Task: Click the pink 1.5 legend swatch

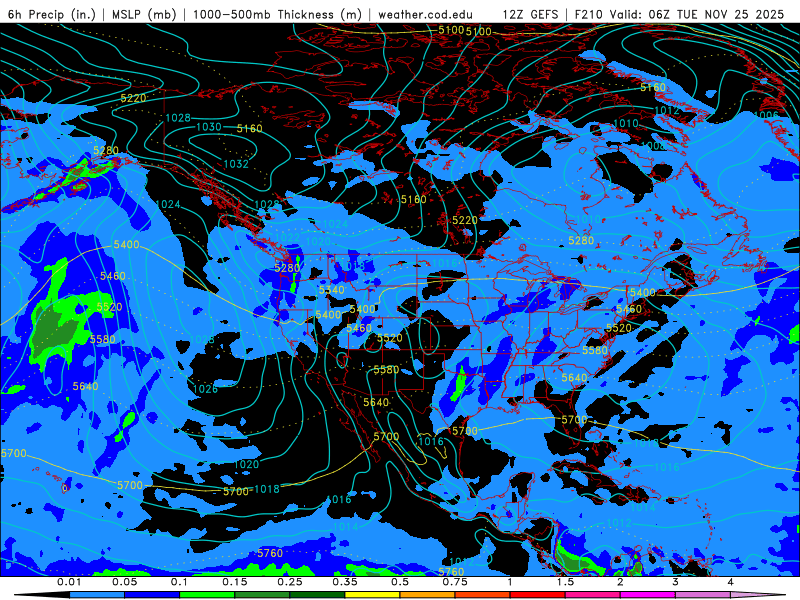Action: tap(593, 595)
